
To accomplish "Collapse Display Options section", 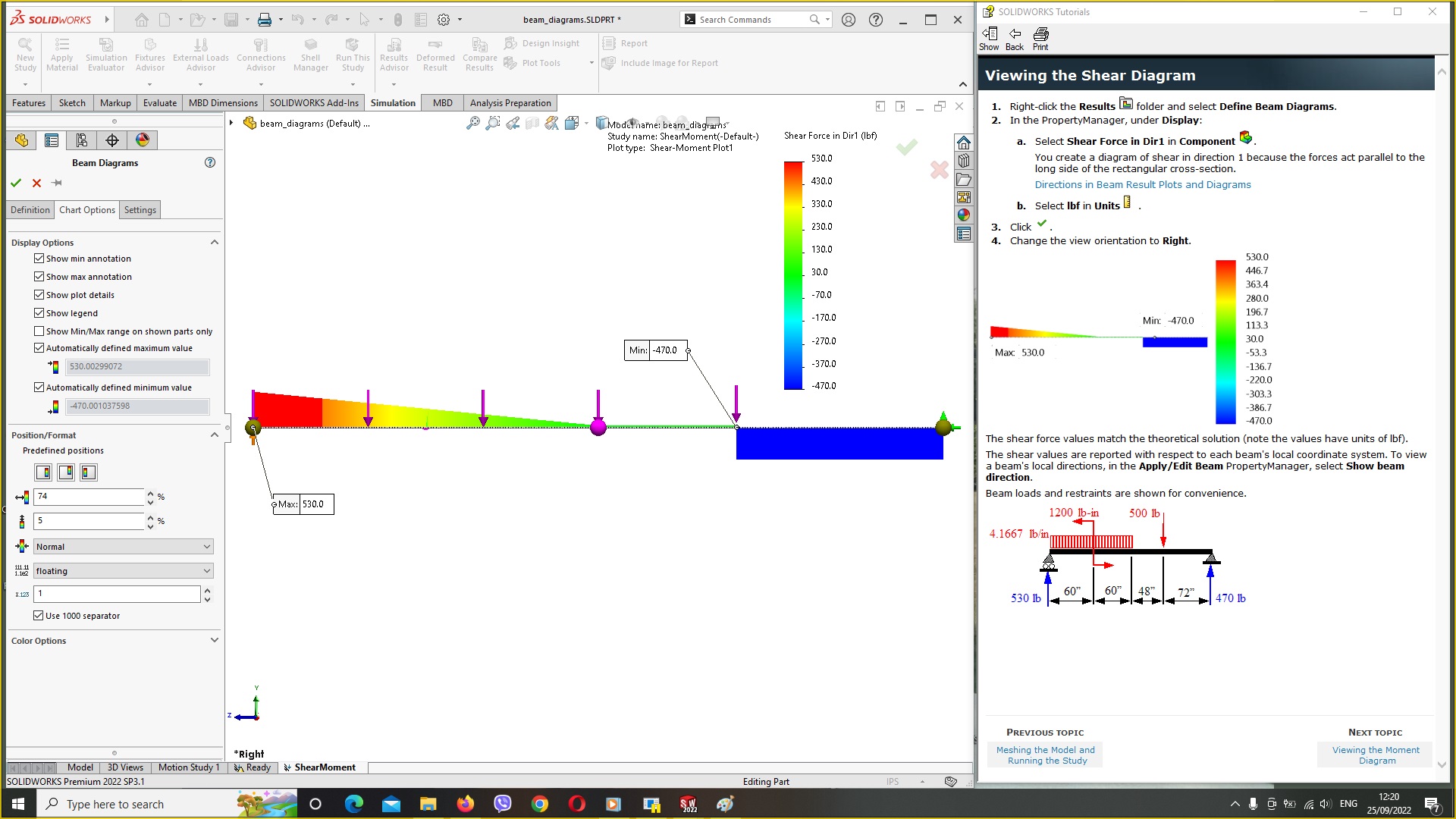I will pyautogui.click(x=214, y=243).
